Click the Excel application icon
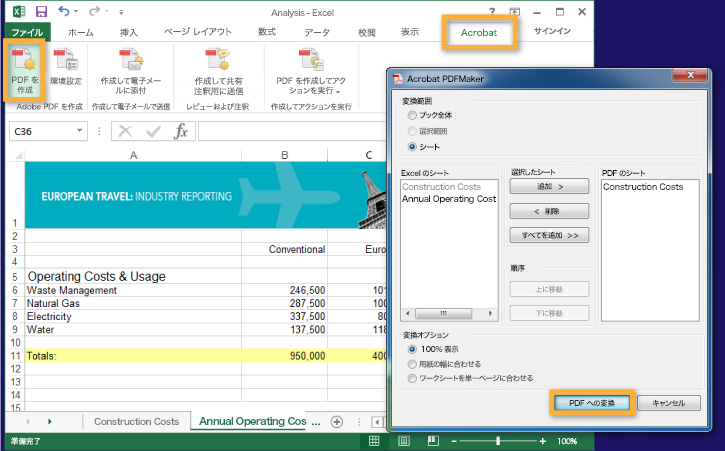725x451 pixels. (19, 12)
